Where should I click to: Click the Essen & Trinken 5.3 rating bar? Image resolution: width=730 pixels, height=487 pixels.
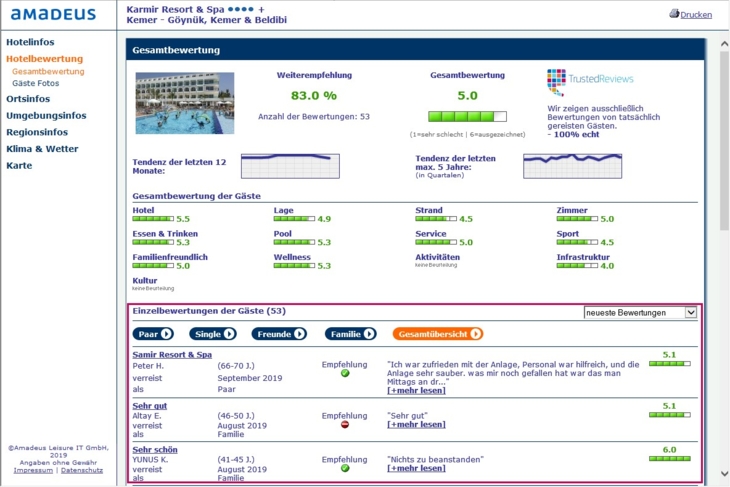tap(153, 242)
